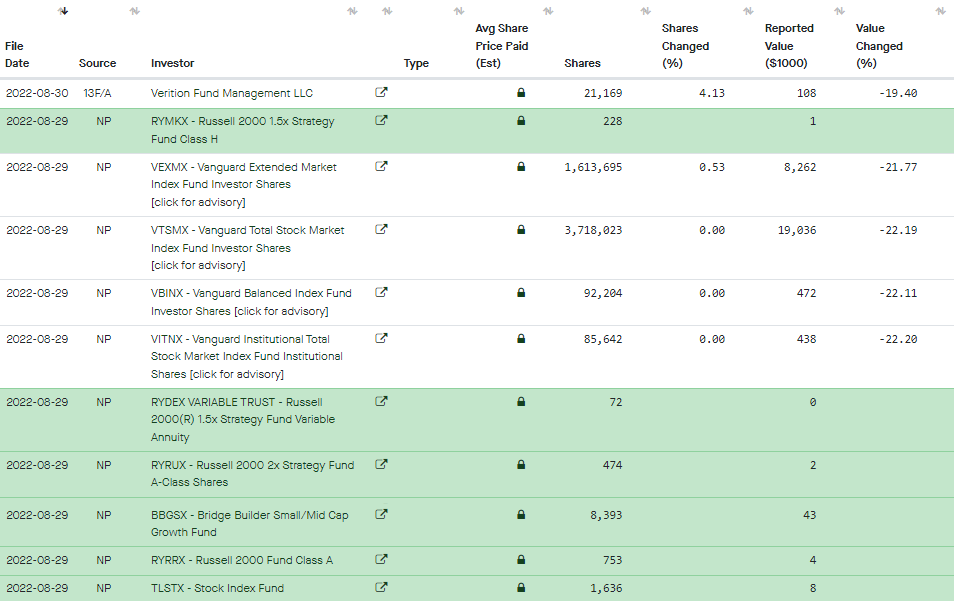
Task: Click lock icon in VITNX row
Action: point(521,338)
